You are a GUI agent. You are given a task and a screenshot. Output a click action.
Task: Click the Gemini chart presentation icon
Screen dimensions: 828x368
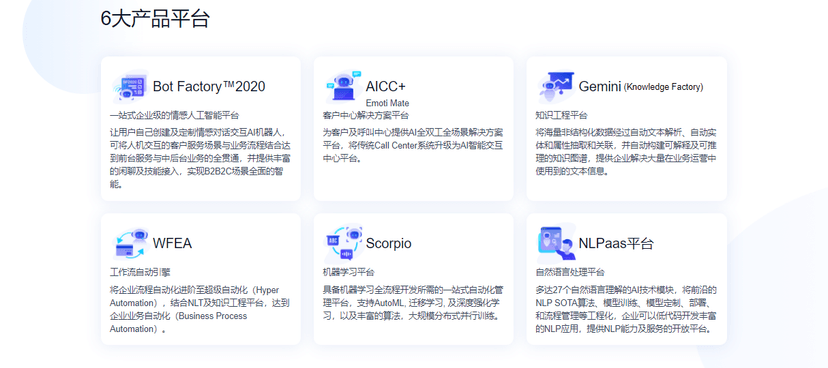point(557,87)
